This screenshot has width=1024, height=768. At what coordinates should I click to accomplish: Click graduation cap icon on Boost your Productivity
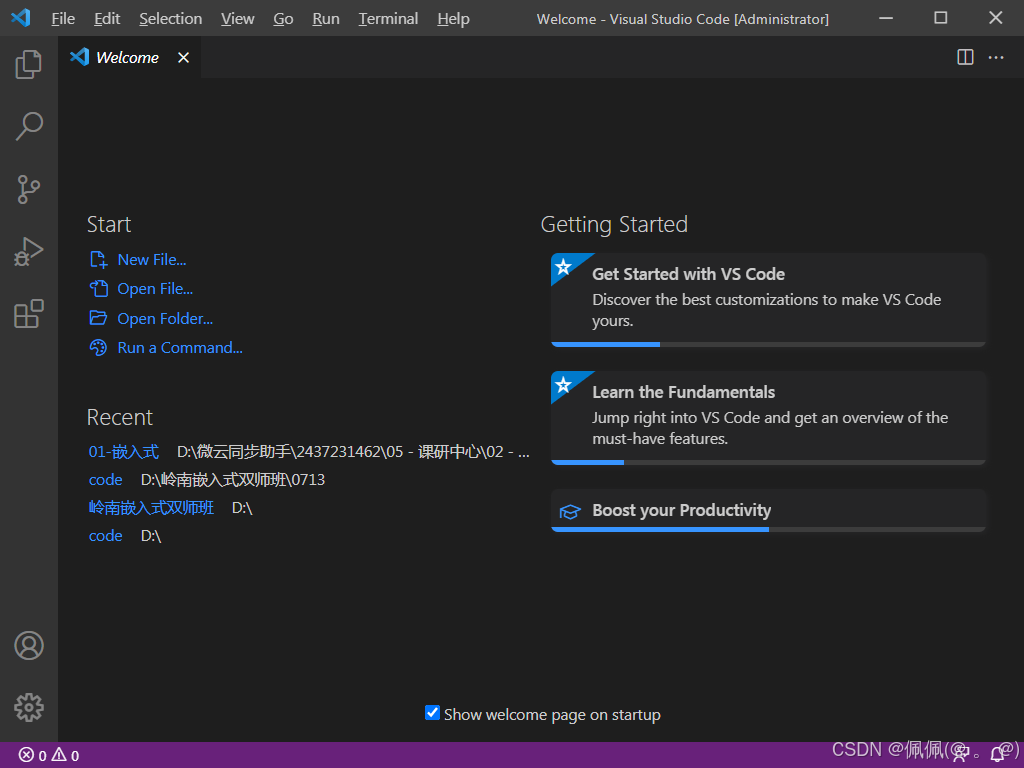570,511
